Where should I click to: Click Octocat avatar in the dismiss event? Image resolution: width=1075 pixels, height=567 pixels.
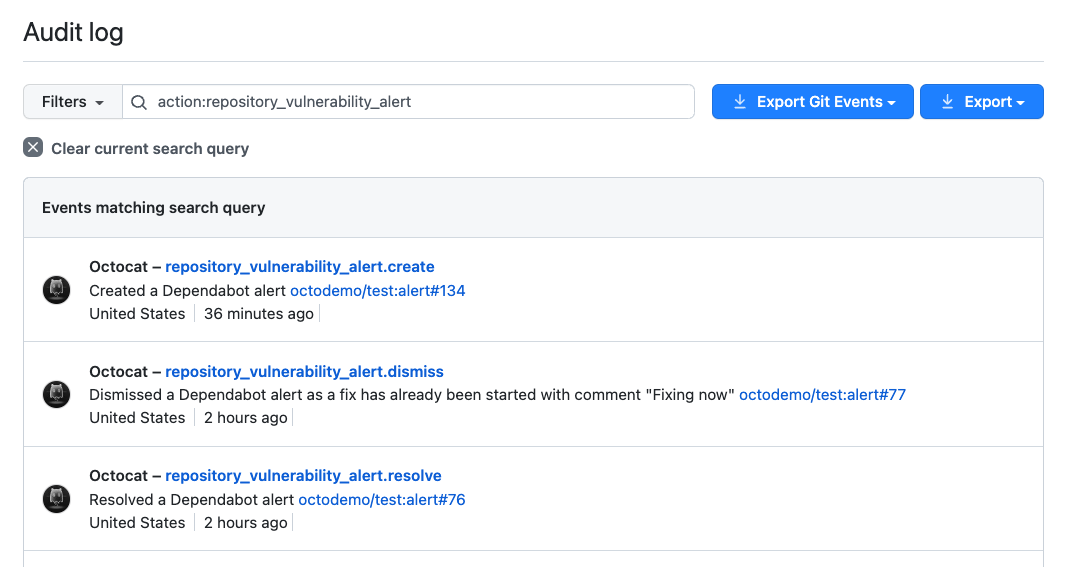[56, 394]
